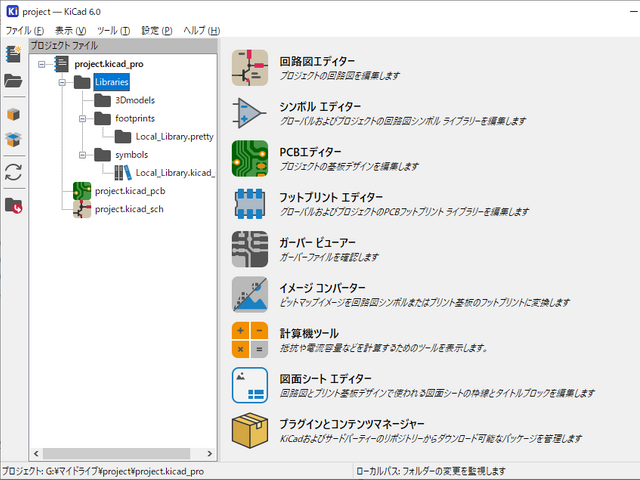The image size is (640, 480).
Task: Click the 3Dmodels folder icon
Action: [x=102, y=100]
